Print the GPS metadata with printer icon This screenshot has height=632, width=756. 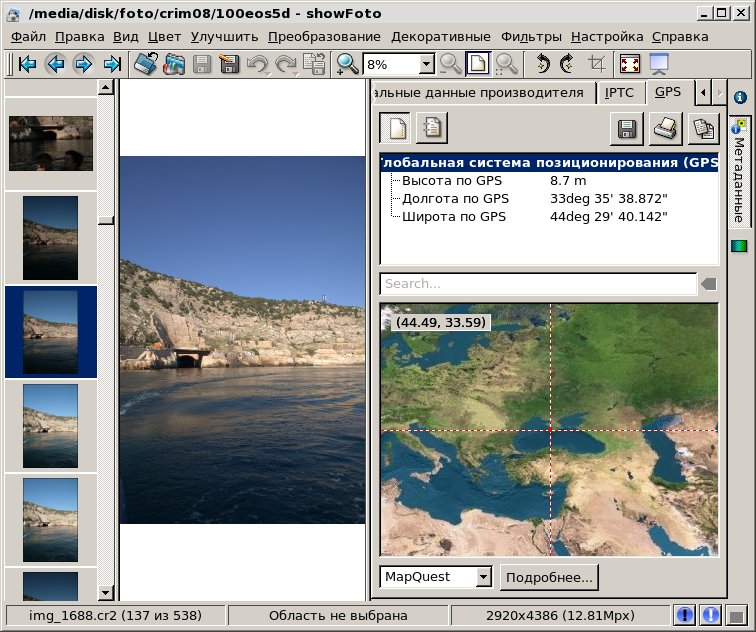(665, 128)
